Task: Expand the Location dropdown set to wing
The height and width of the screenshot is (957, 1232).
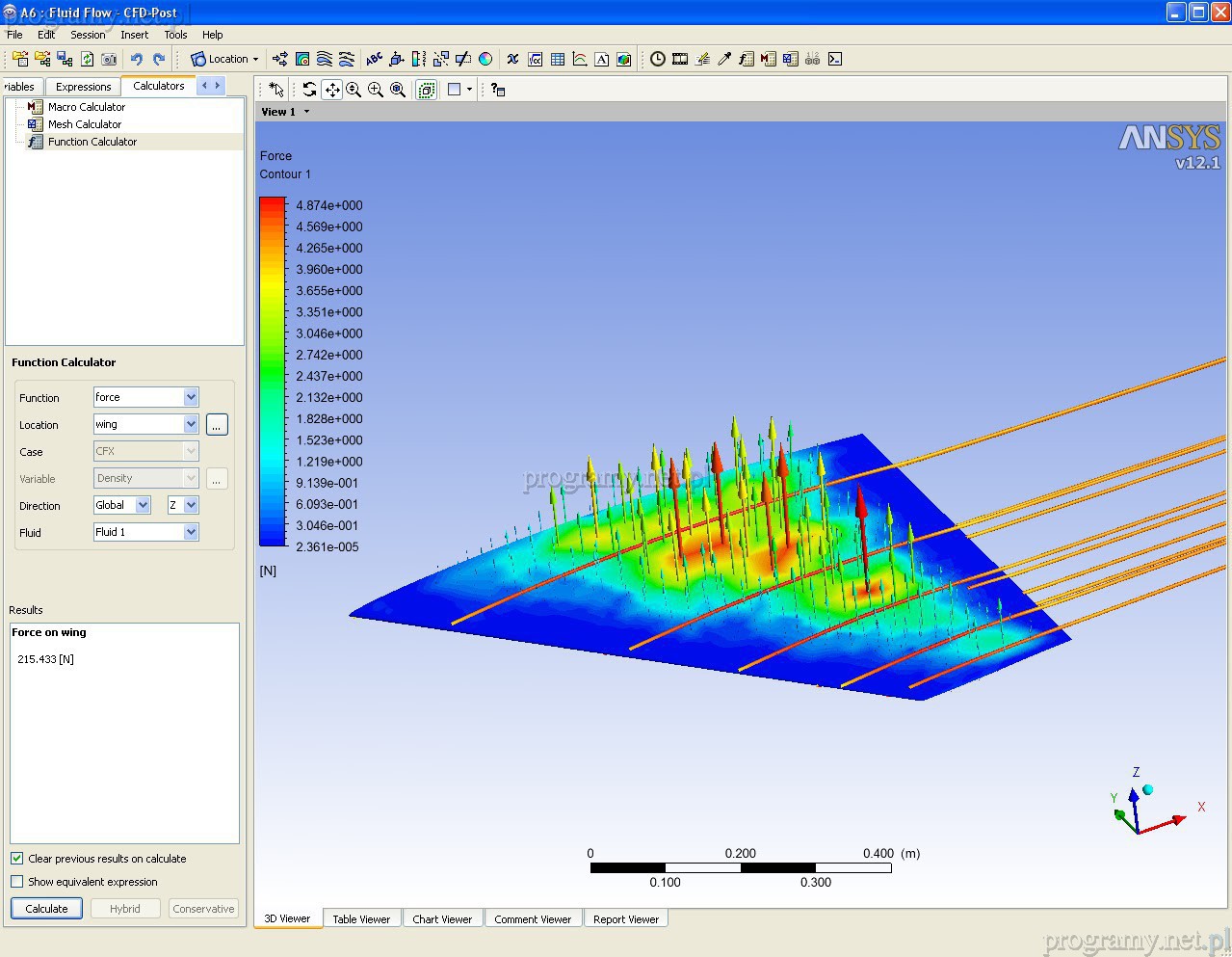Action: pos(191,424)
